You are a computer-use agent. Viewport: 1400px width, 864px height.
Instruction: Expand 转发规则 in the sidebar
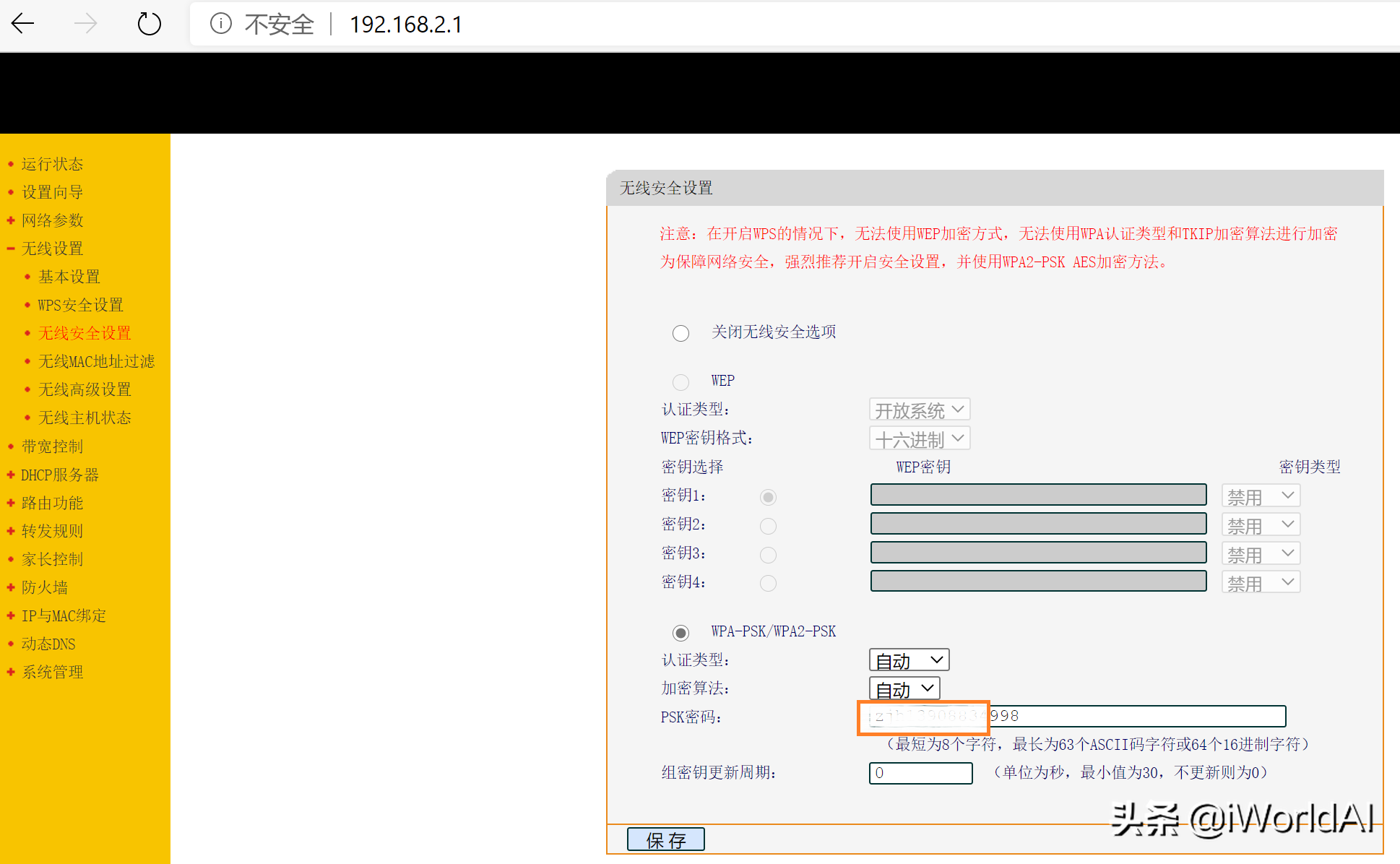(x=52, y=531)
